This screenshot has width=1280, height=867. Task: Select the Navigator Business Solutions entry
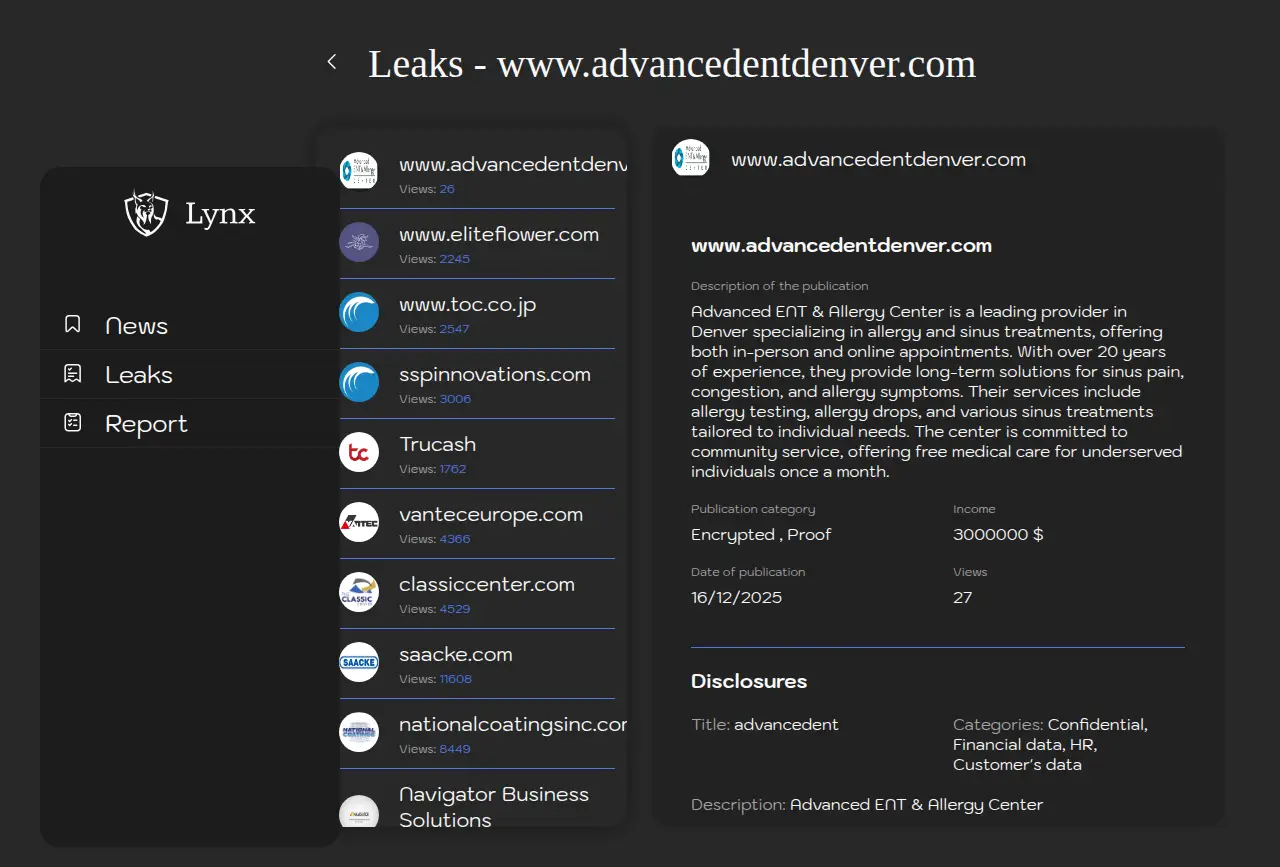click(x=493, y=806)
